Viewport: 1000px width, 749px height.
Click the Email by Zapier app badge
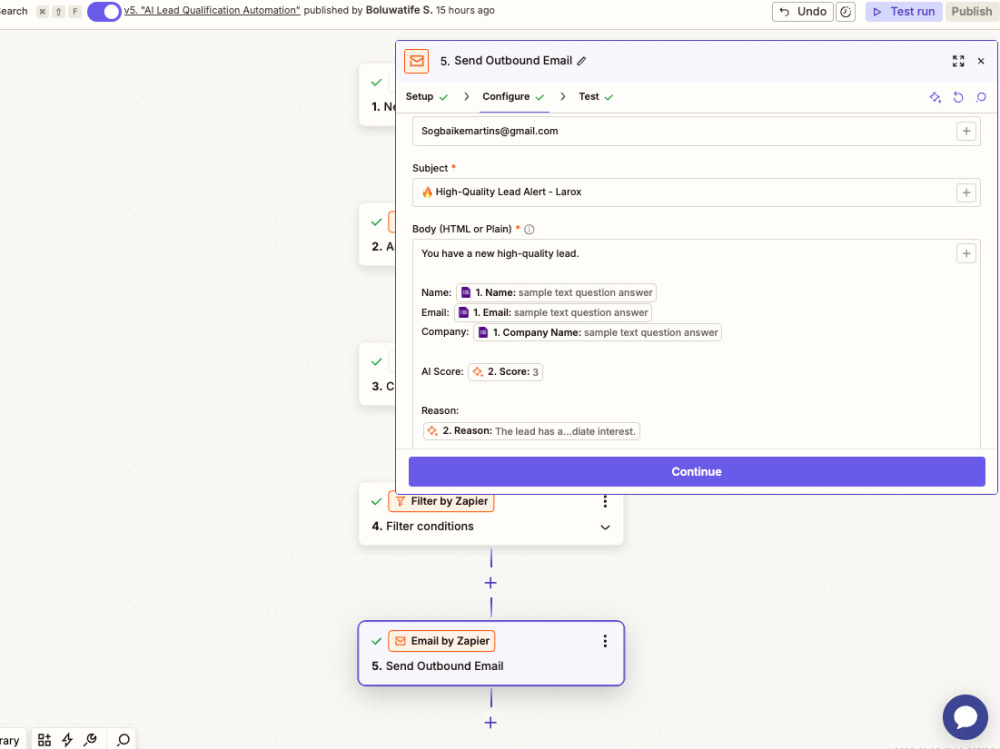(442, 641)
